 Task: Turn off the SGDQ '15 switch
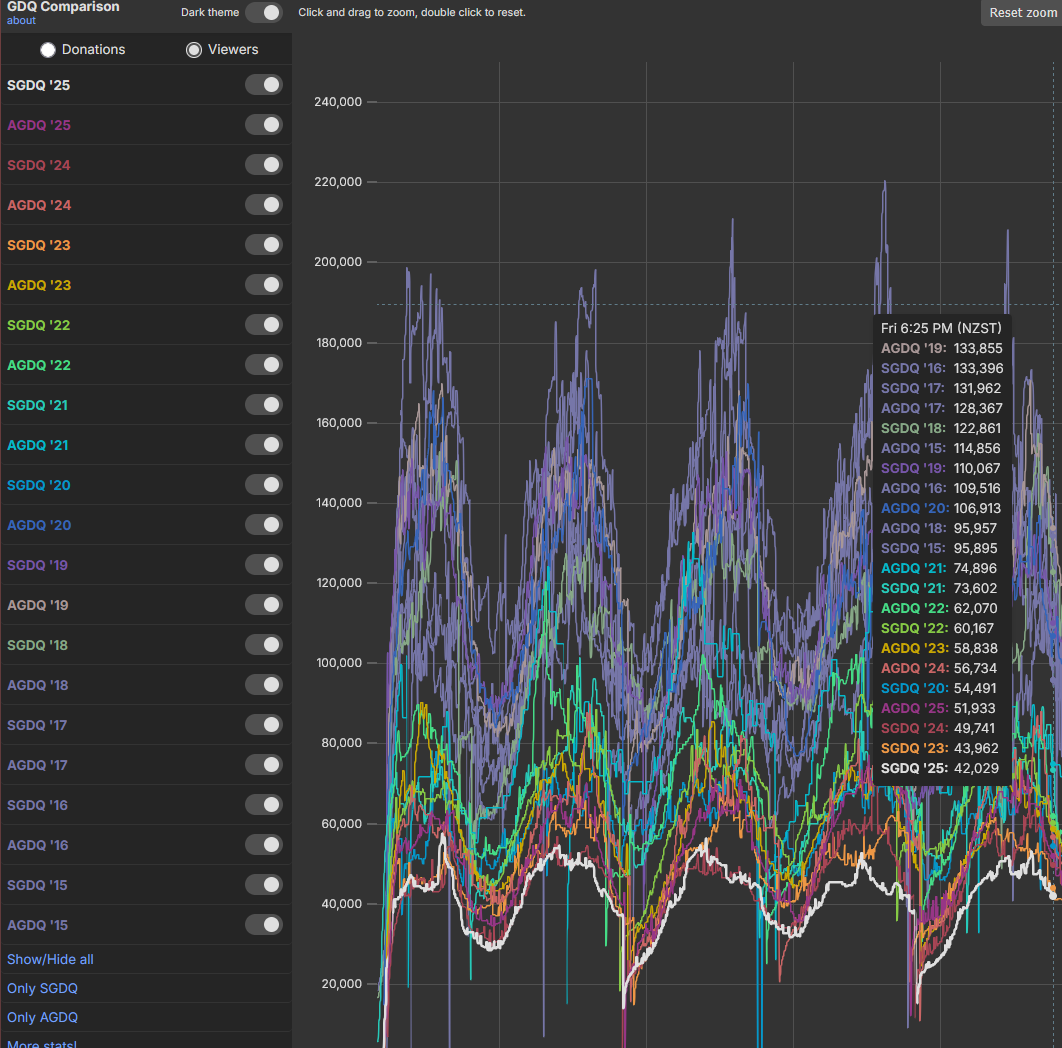coord(263,884)
